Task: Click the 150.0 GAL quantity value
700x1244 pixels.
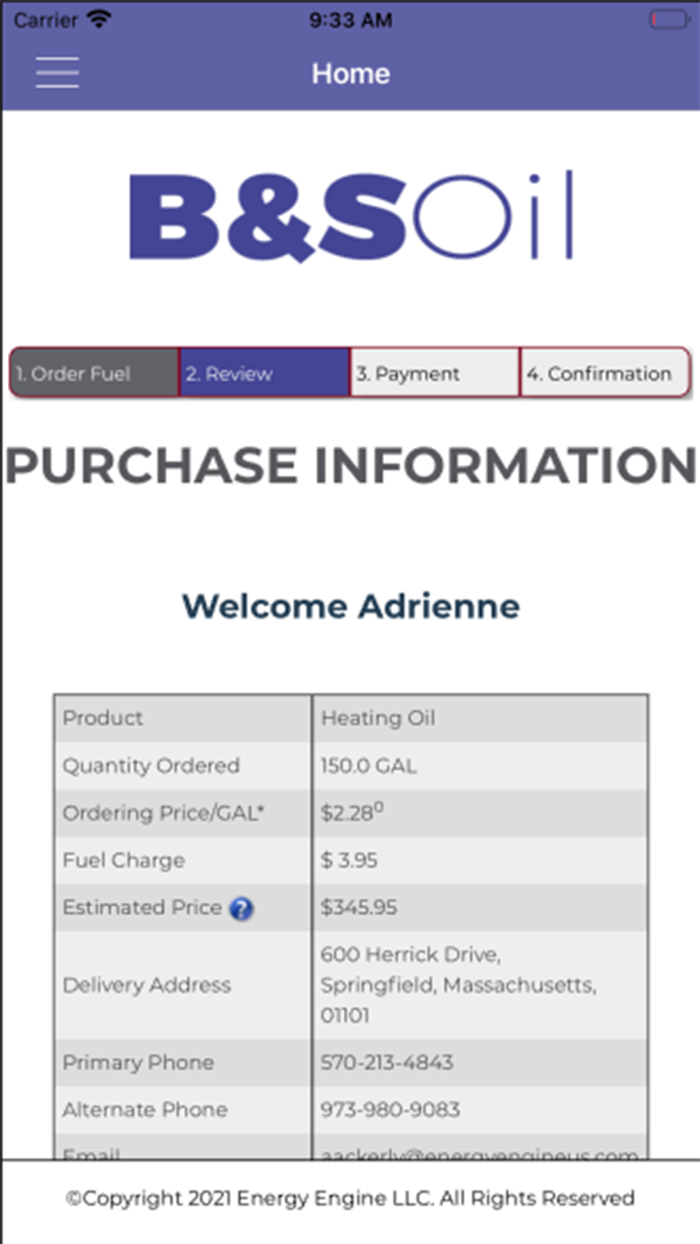Action: pyautogui.click(x=369, y=766)
